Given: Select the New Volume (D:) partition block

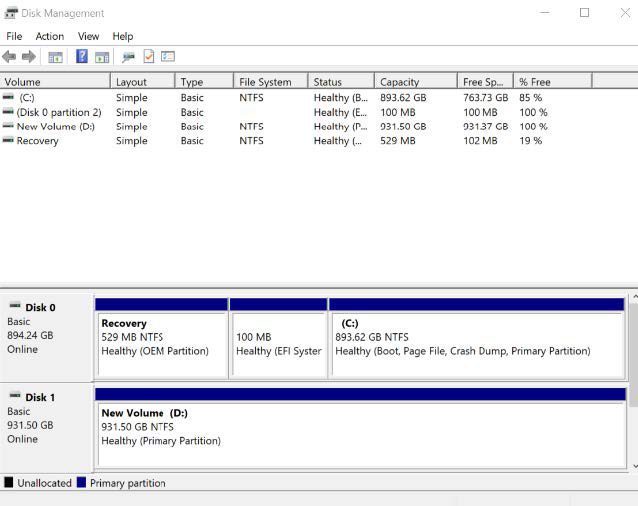Looking at the screenshot, I should click(x=361, y=428).
